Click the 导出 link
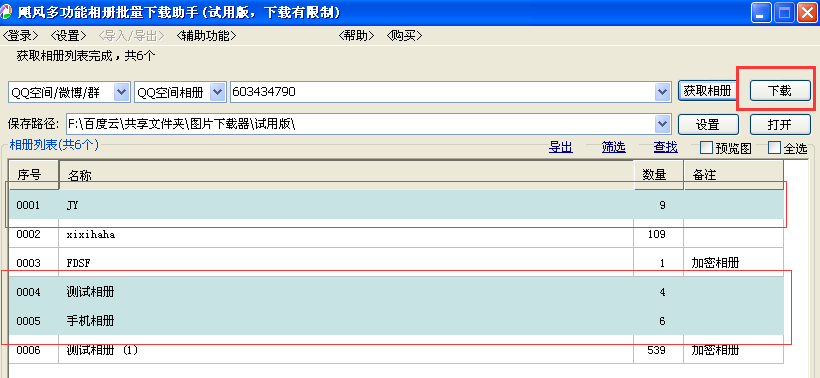Viewport: 820px width, 378px height. pyautogui.click(x=561, y=147)
